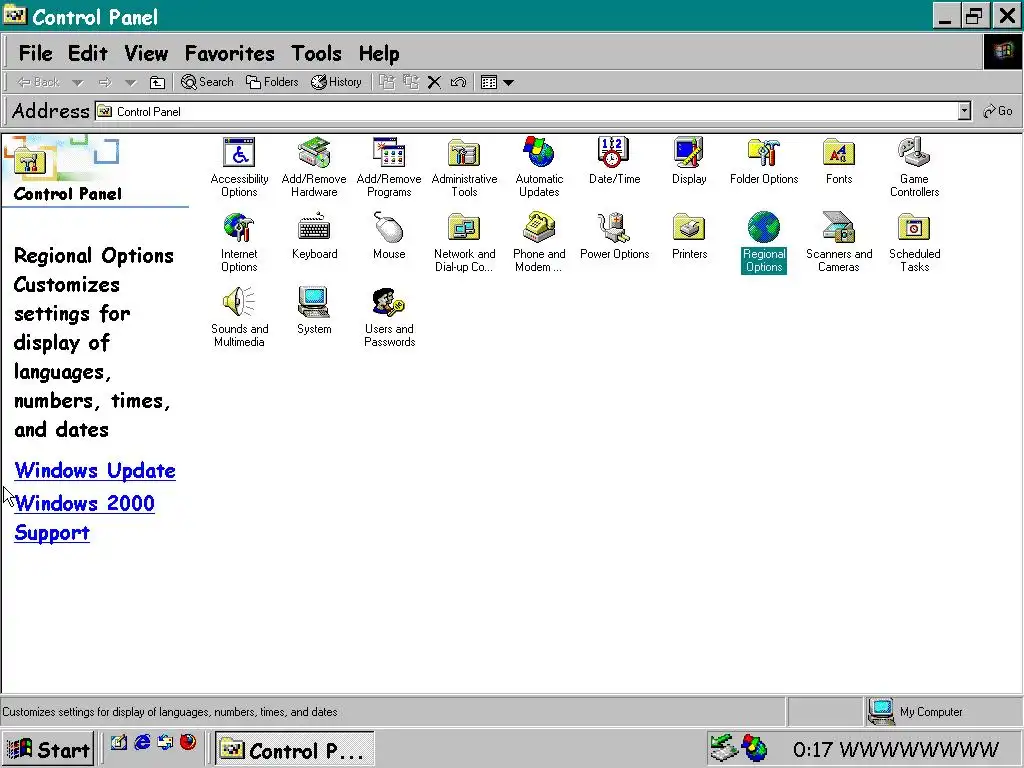
Task: Click the Forward arrow button
Action: (x=105, y=83)
